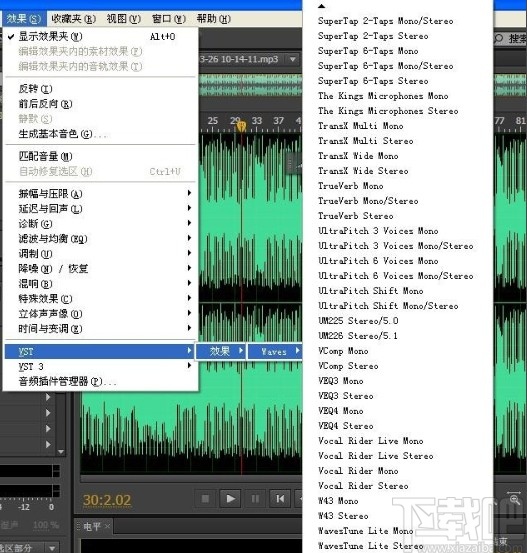Open the Waves submenu entry

point(275,351)
